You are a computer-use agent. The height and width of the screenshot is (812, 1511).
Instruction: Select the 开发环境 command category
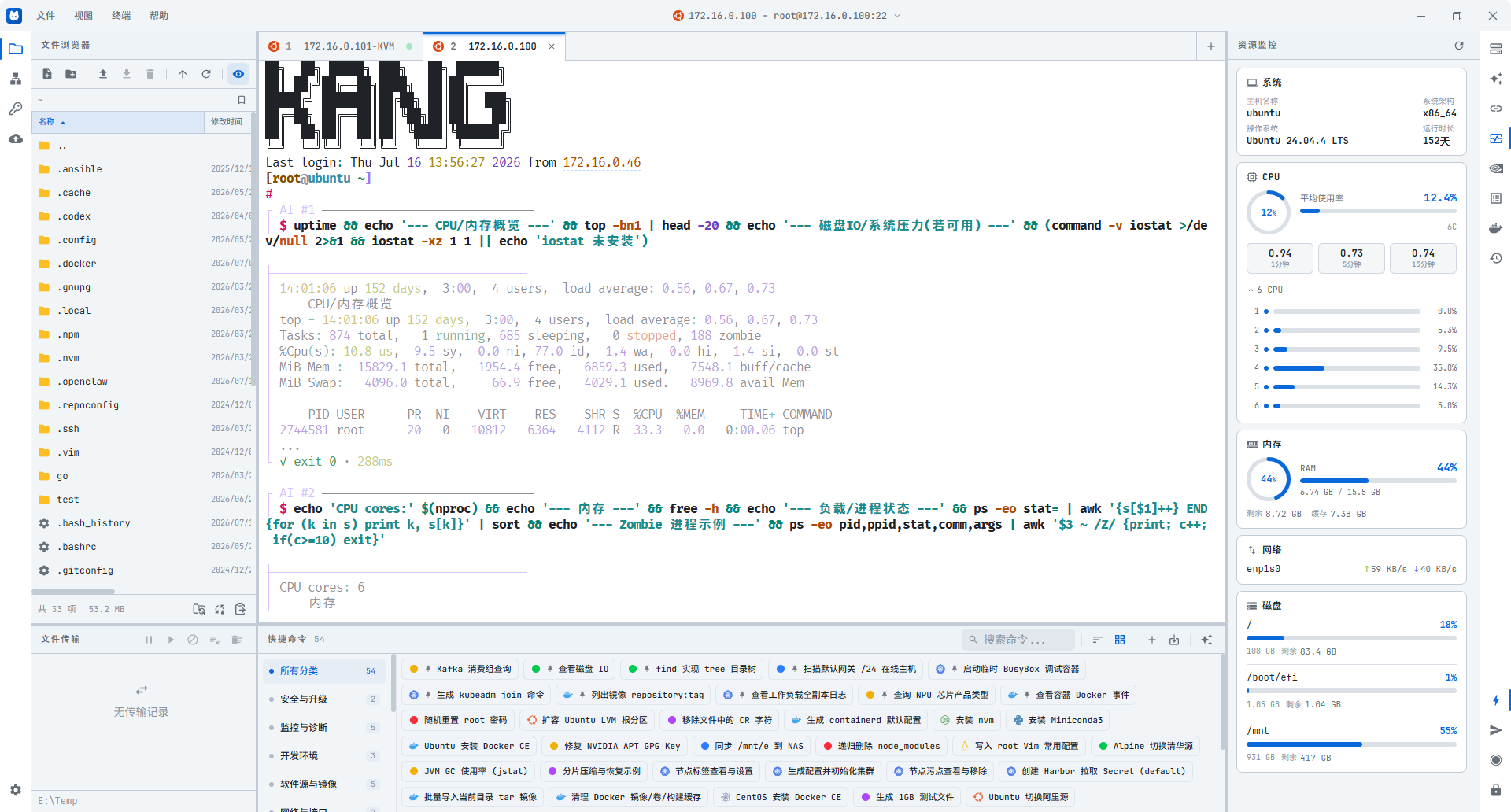point(323,756)
